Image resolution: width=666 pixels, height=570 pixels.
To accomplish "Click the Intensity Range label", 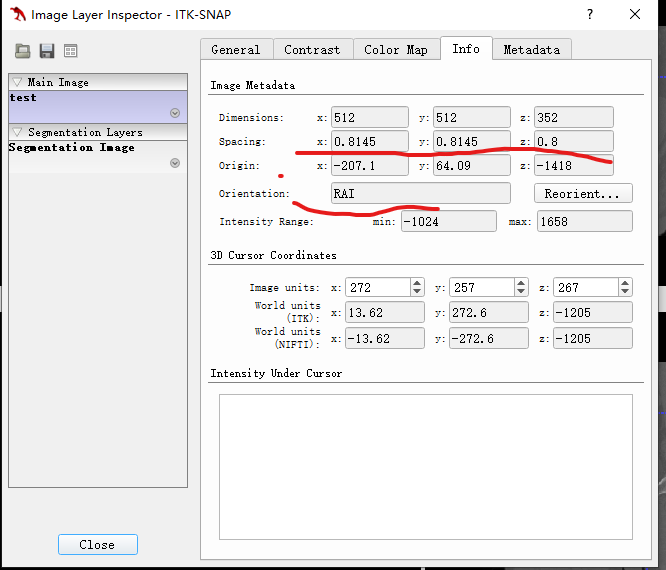I will pos(266,222).
